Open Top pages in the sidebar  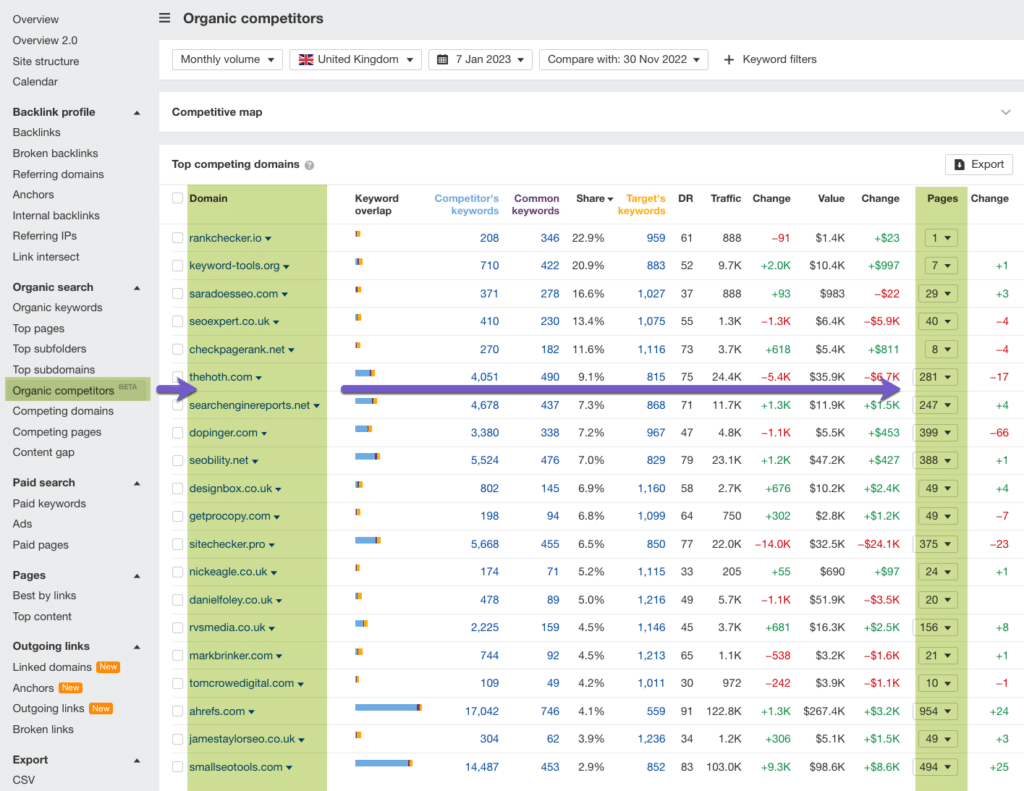point(38,329)
